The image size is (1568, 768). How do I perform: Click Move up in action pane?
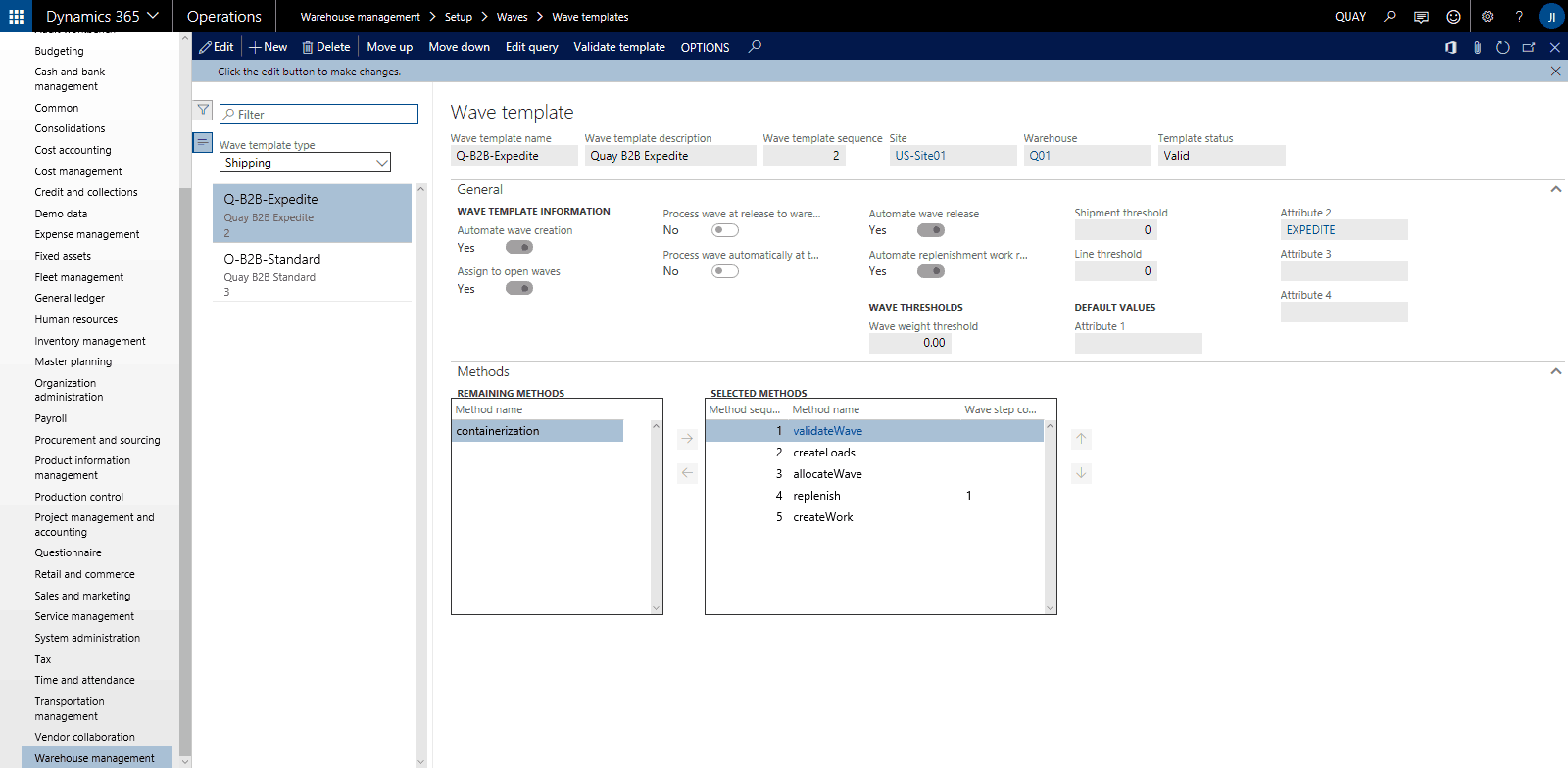[390, 47]
